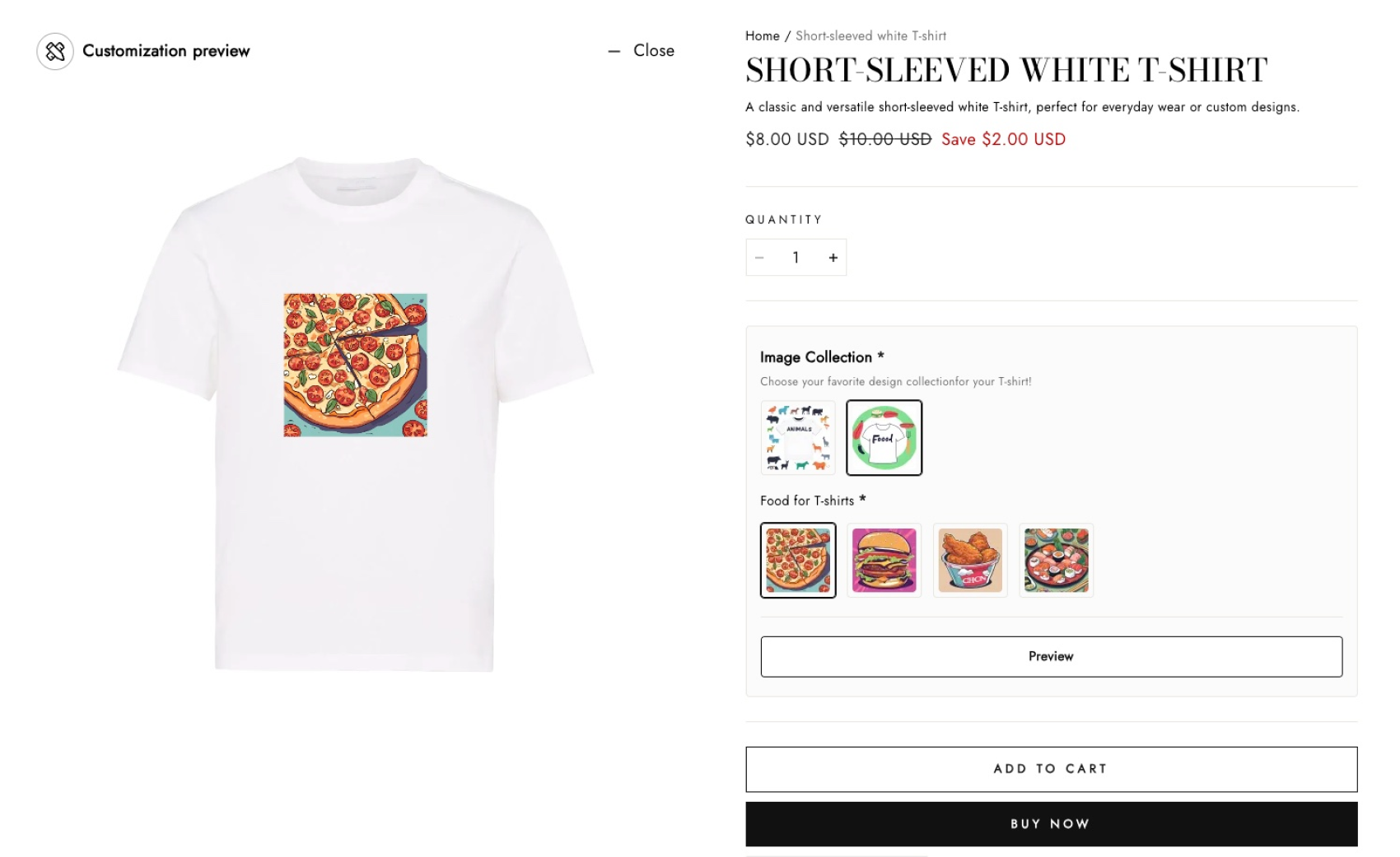Close the customization preview panel
The image size is (1400, 857).
tap(642, 50)
